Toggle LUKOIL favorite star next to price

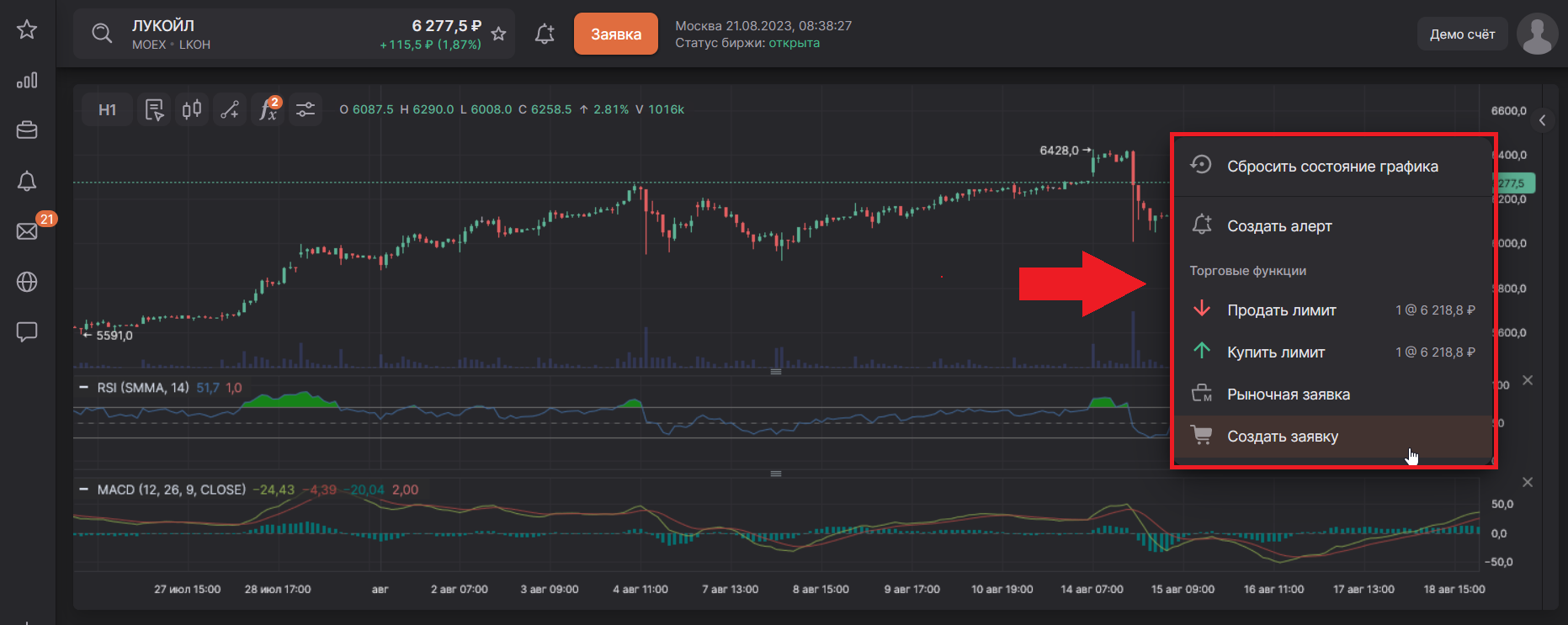pos(499,34)
